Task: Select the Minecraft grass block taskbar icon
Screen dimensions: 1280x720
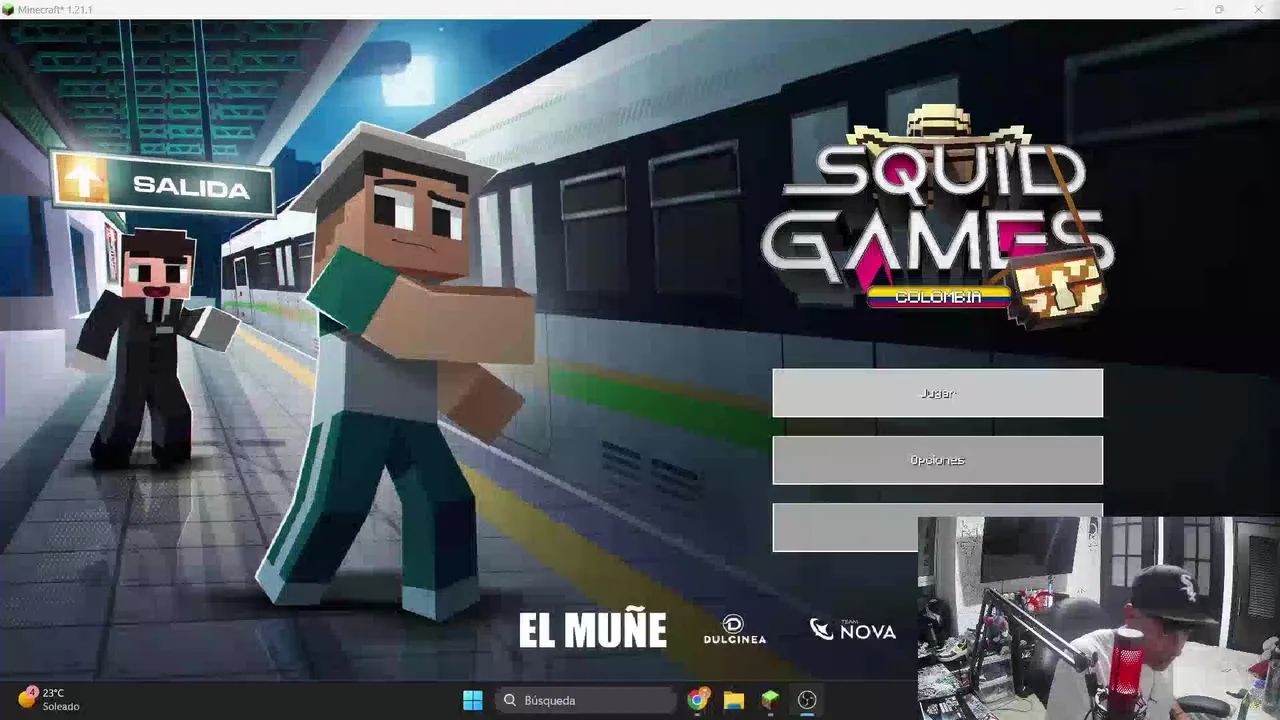Action: click(x=770, y=700)
